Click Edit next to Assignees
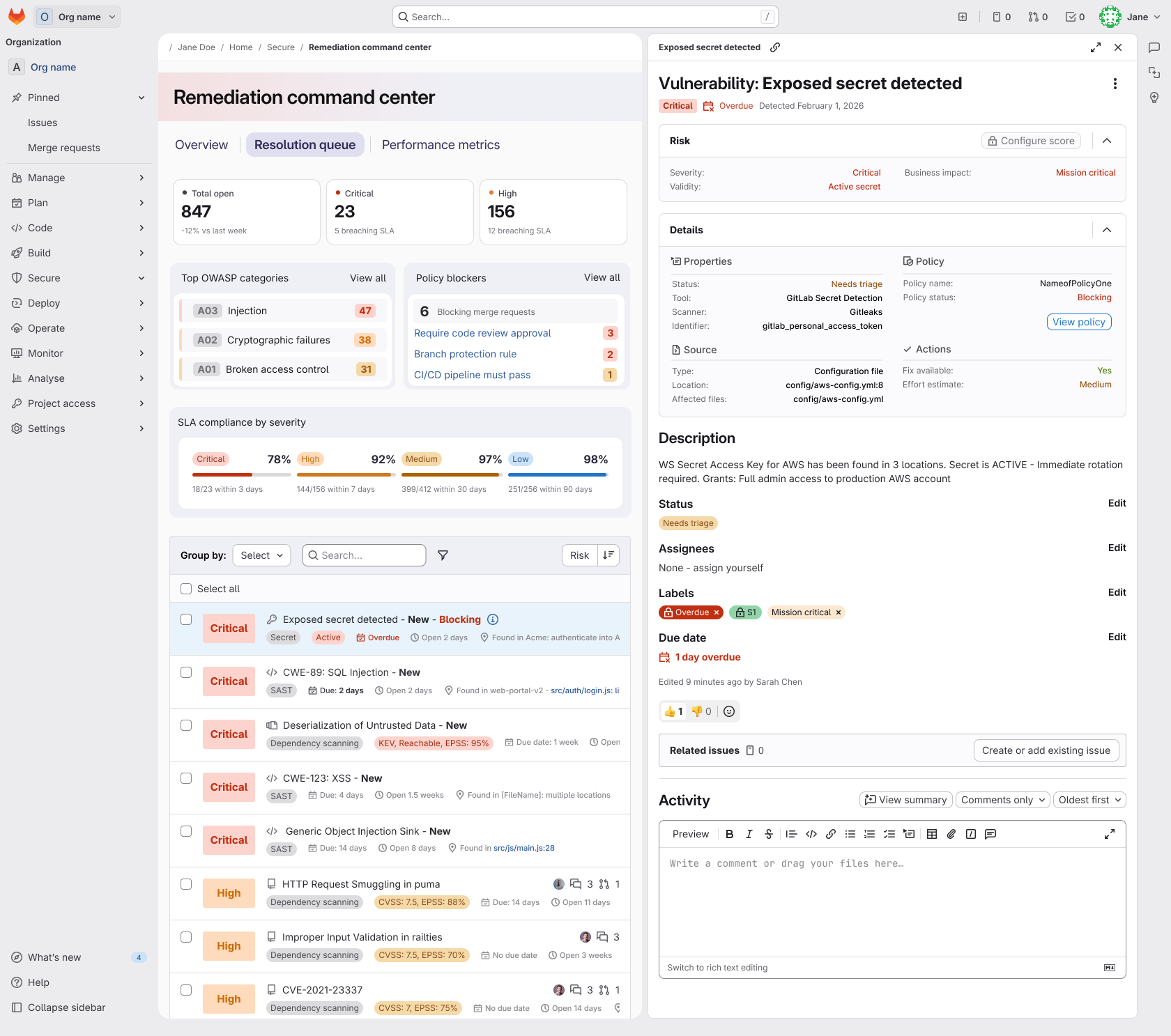This screenshot has width=1171, height=1036. pyautogui.click(x=1117, y=548)
